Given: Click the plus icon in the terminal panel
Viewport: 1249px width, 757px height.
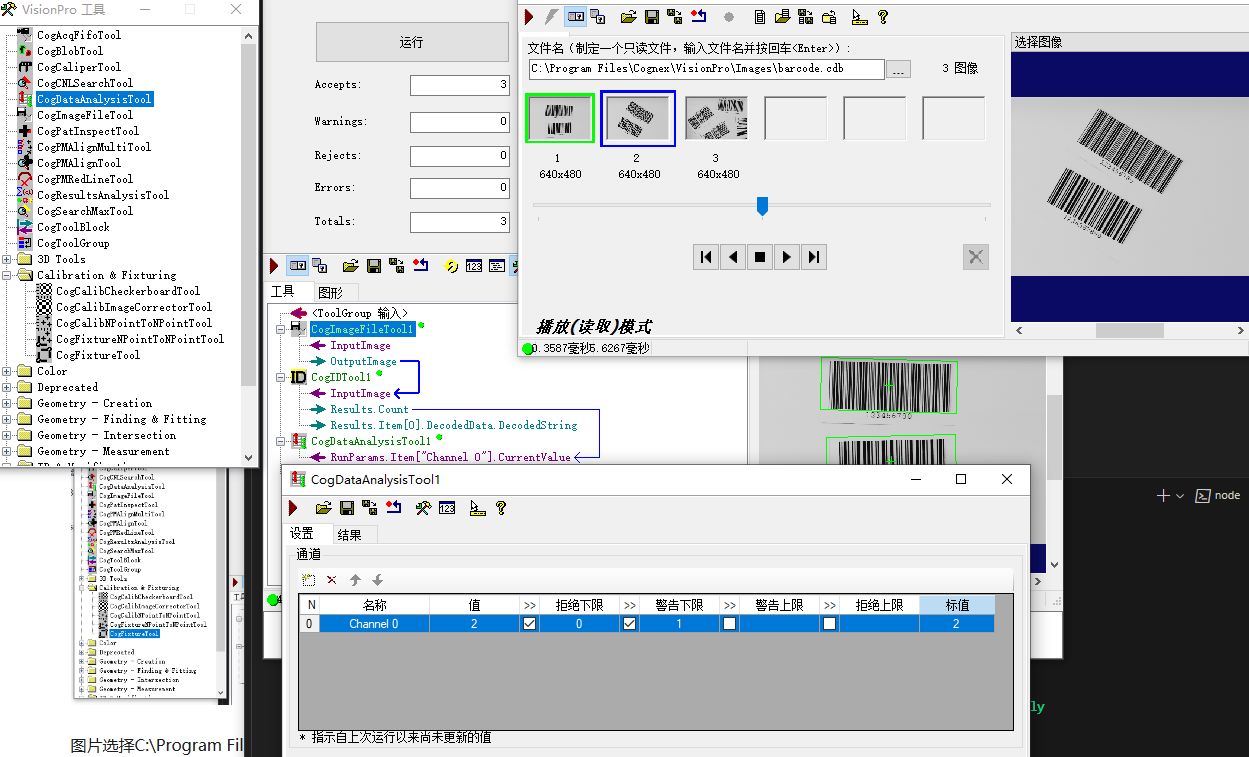Looking at the screenshot, I should click(x=1163, y=496).
